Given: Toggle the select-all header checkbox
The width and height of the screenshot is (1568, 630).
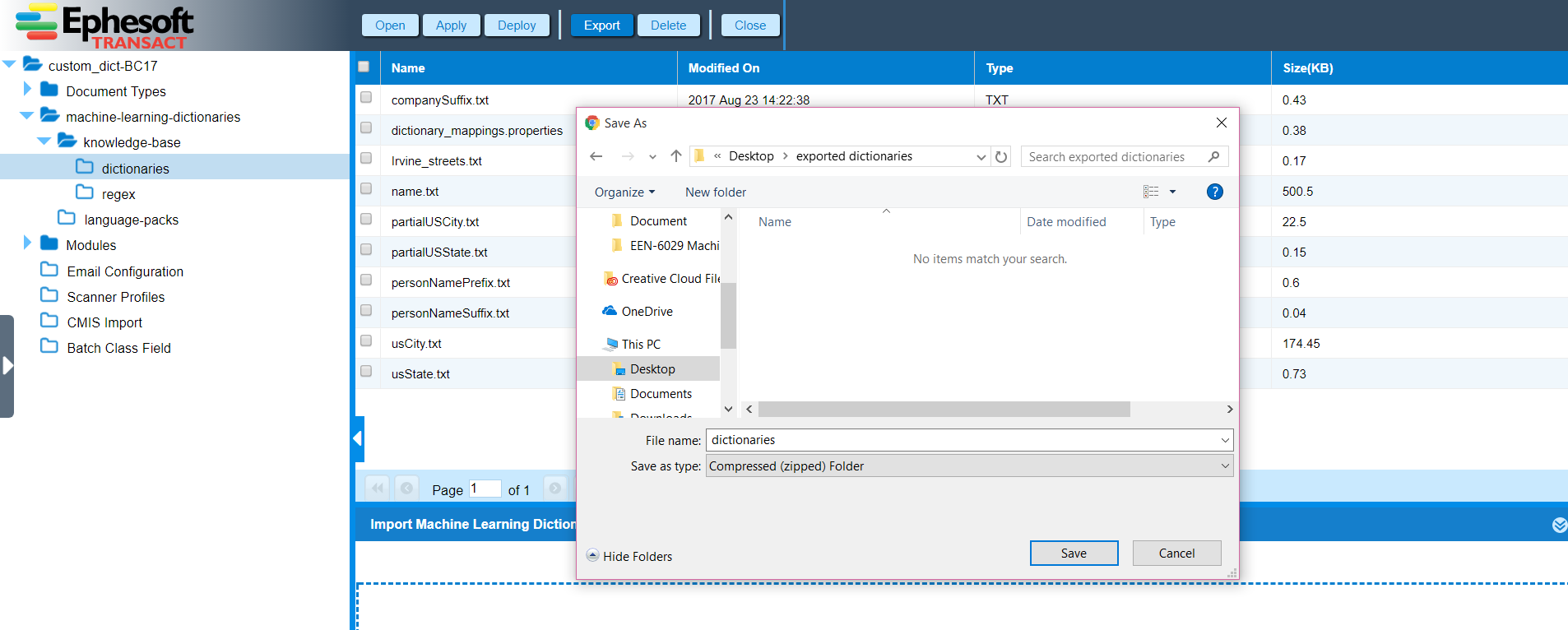Looking at the screenshot, I should click(364, 67).
